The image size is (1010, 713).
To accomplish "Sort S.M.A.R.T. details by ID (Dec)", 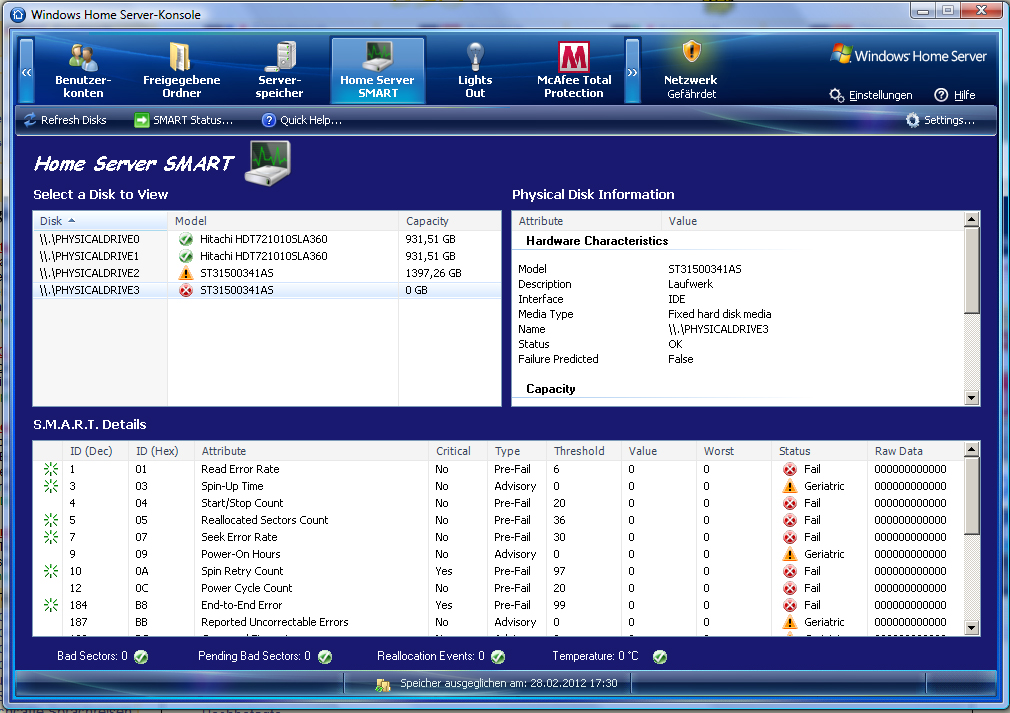I will coord(96,451).
